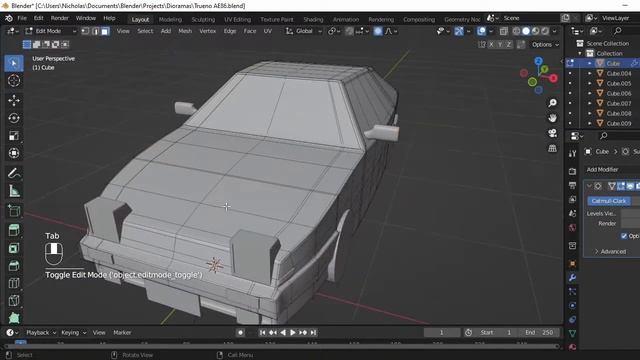640x360 pixels.
Task: Expand Cube.004 in the outliner
Action: point(589,73)
